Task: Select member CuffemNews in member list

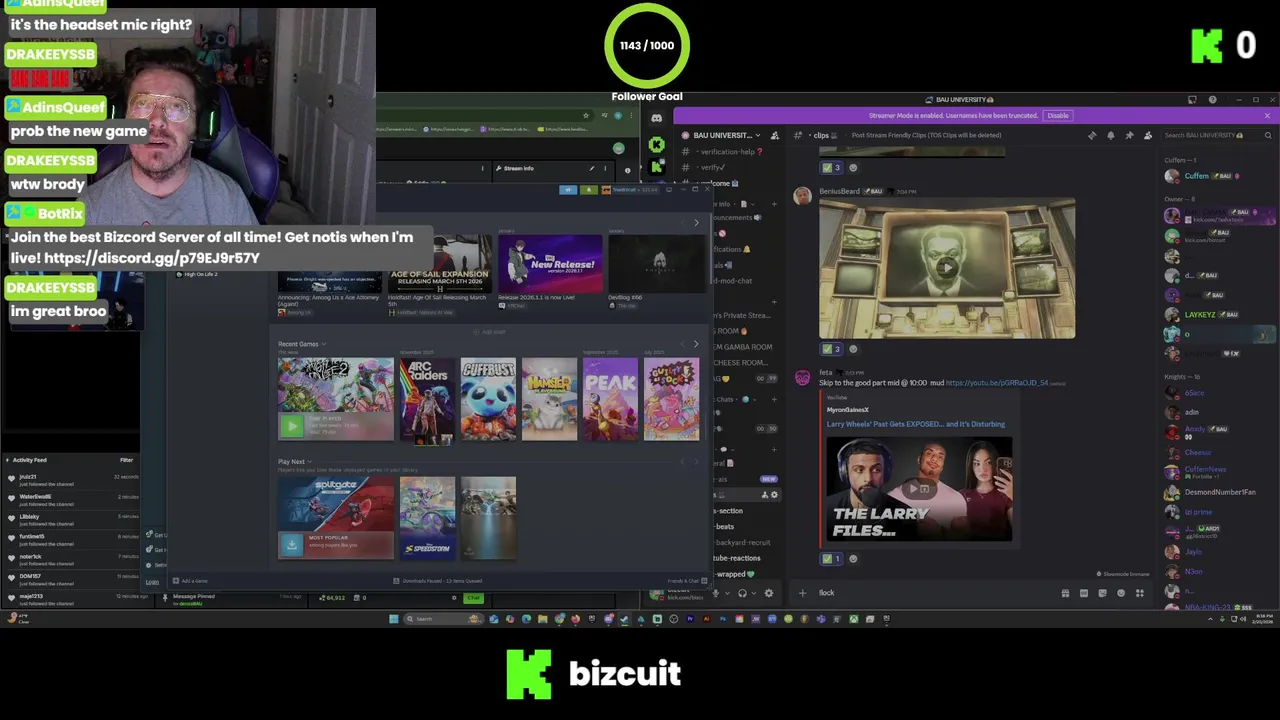Action: [x=1219, y=472]
